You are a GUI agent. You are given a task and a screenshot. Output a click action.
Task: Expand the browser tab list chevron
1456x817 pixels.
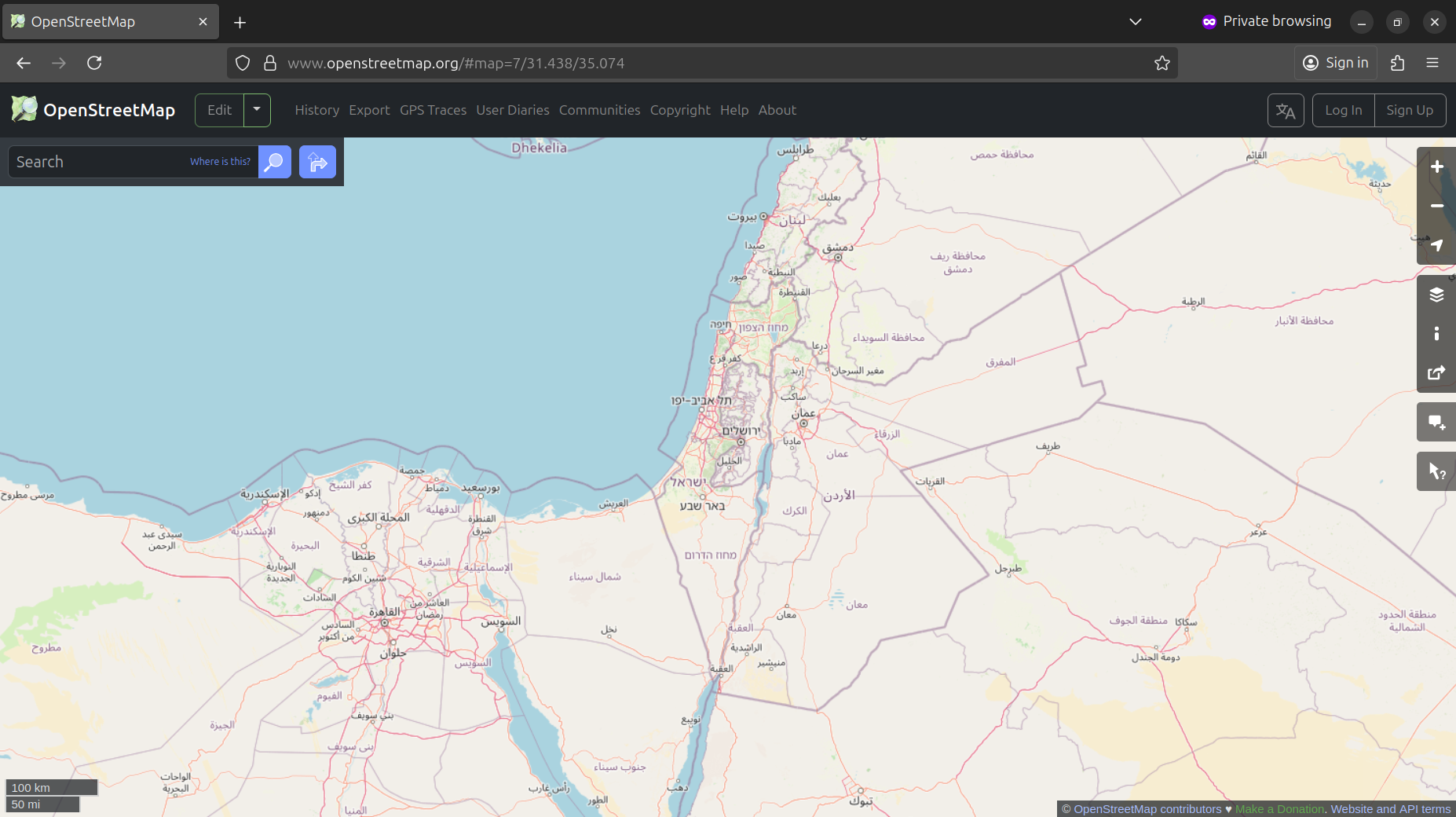1135,22
